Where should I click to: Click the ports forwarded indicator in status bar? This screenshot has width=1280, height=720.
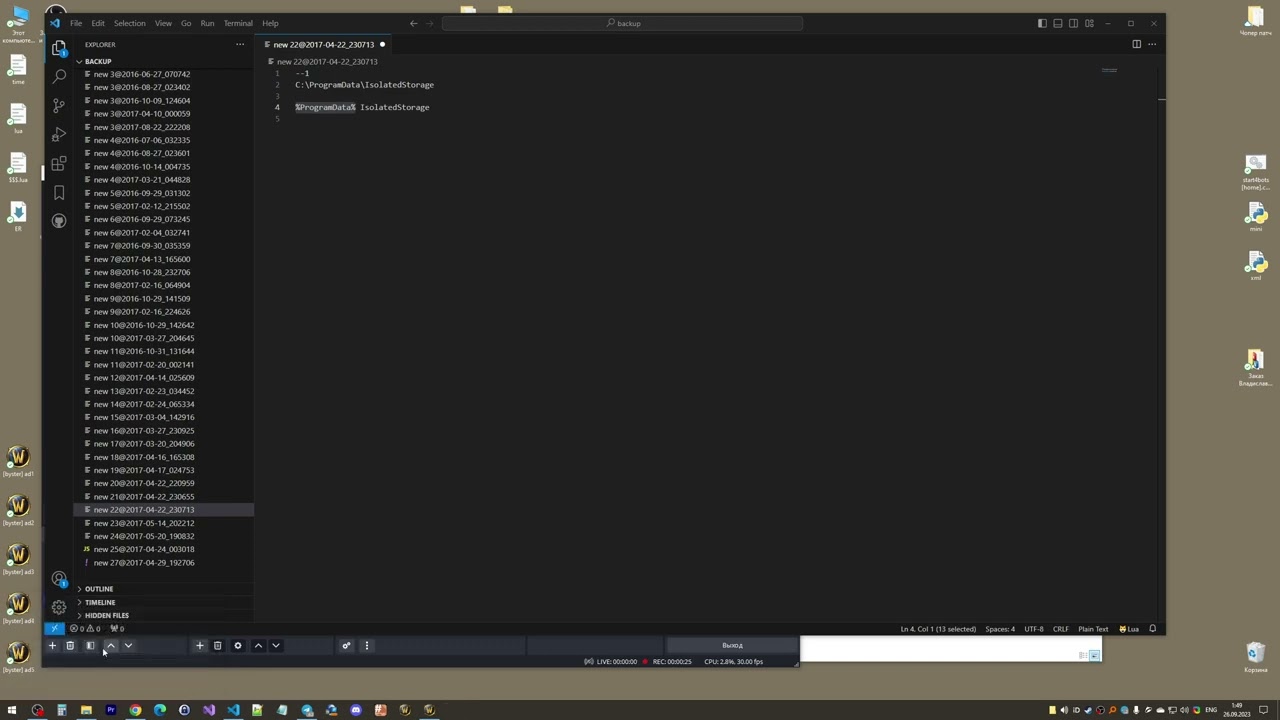(117, 629)
